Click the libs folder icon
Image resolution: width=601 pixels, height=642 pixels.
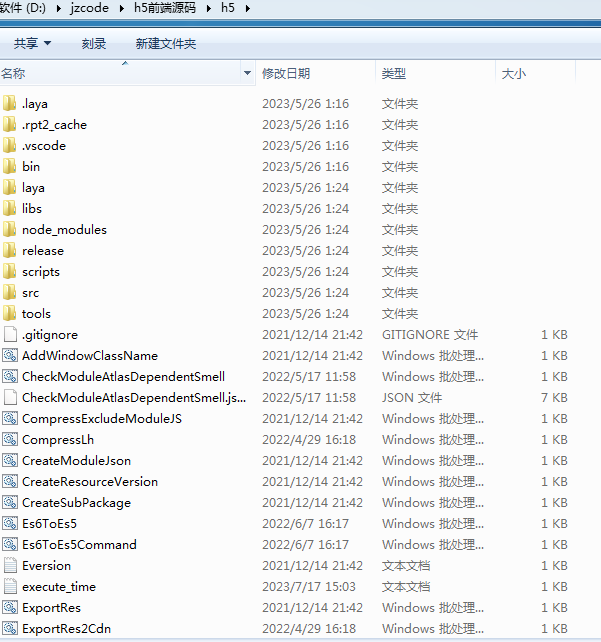10,208
